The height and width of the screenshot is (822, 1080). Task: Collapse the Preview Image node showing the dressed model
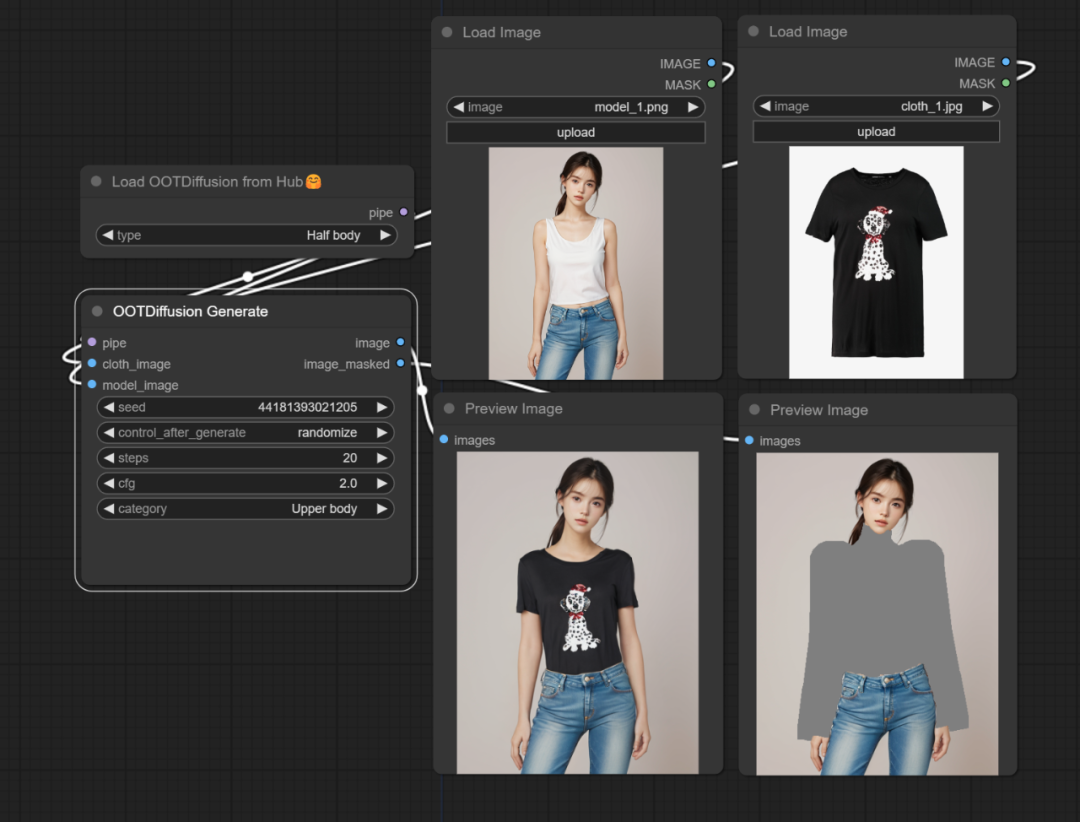tap(449, 409)
